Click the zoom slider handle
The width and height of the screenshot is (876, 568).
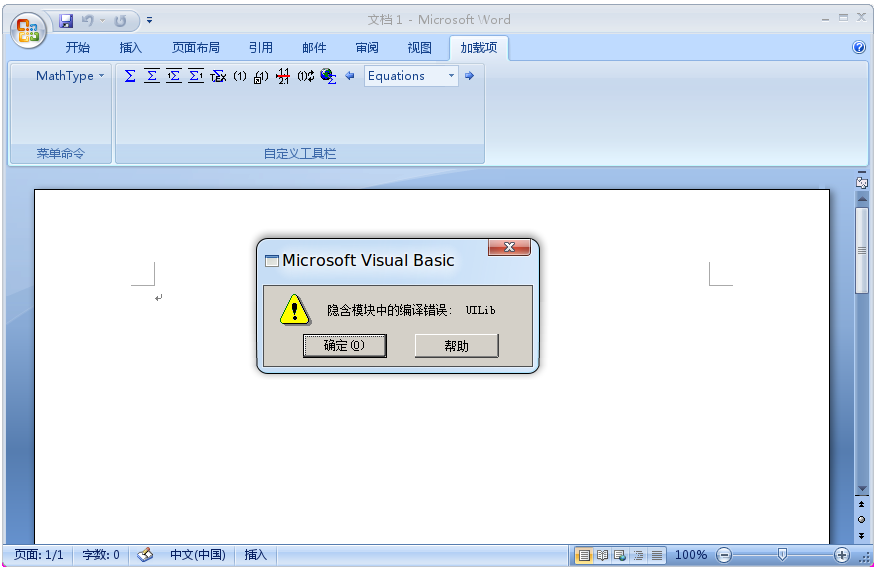(x=782, y=555)
